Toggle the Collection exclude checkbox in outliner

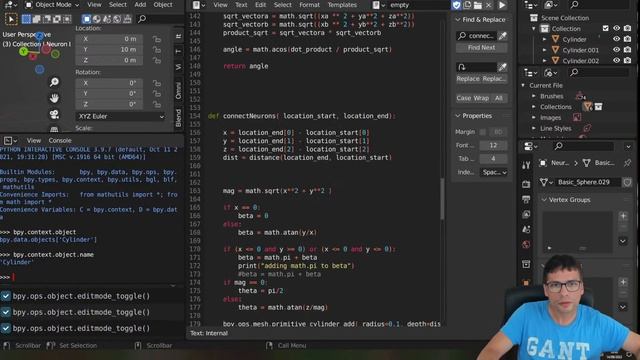[x=606, y=28]
